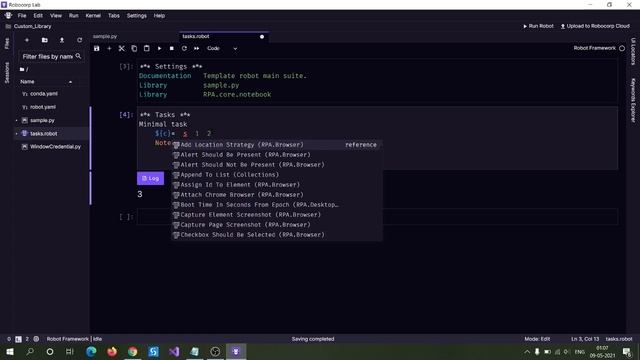Create a new launcher with the file browser plus icon
Screen dimensions: 640x360
pyautogui.click(x=27, y=40)
